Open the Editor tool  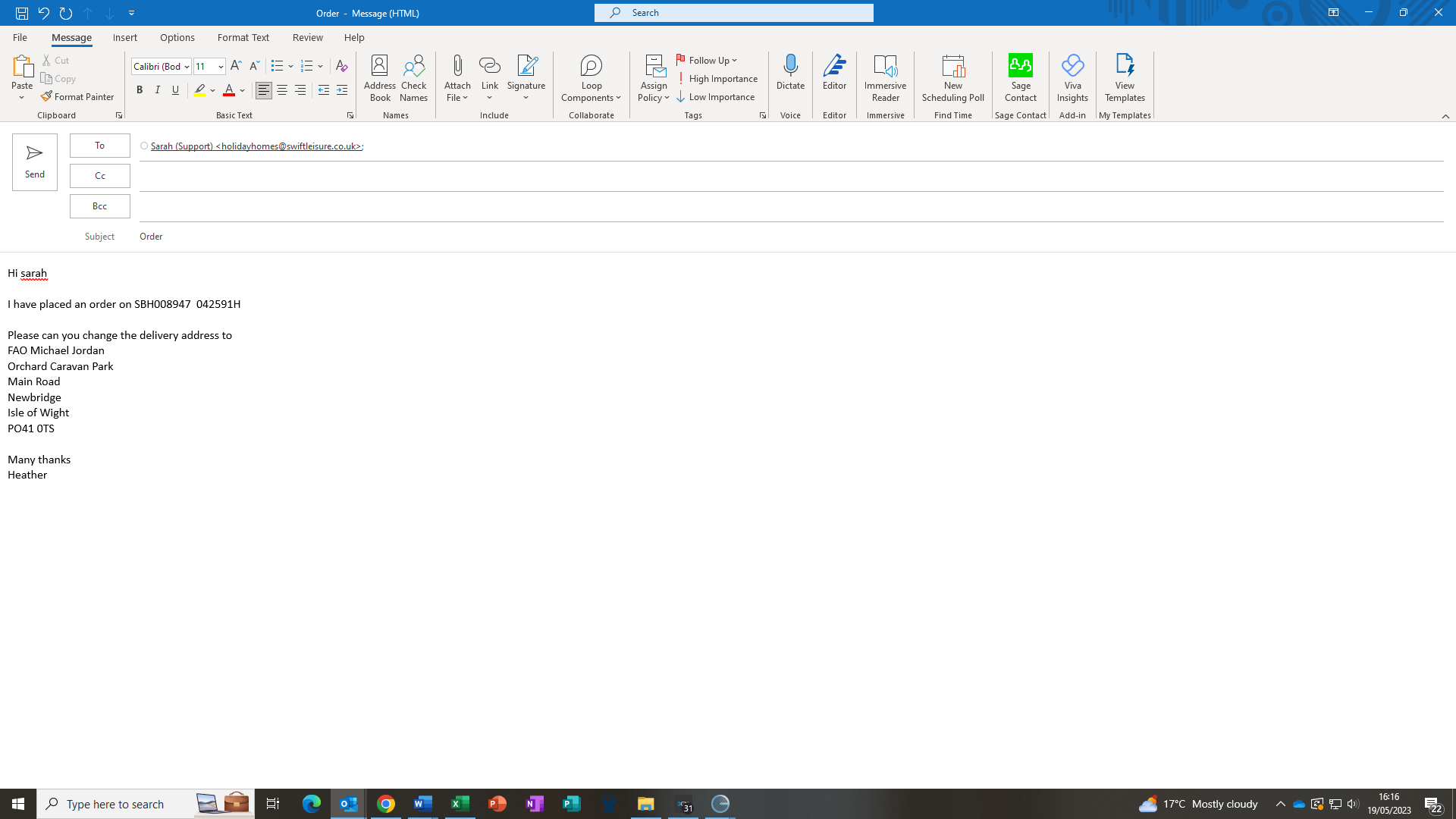(834, 73)
